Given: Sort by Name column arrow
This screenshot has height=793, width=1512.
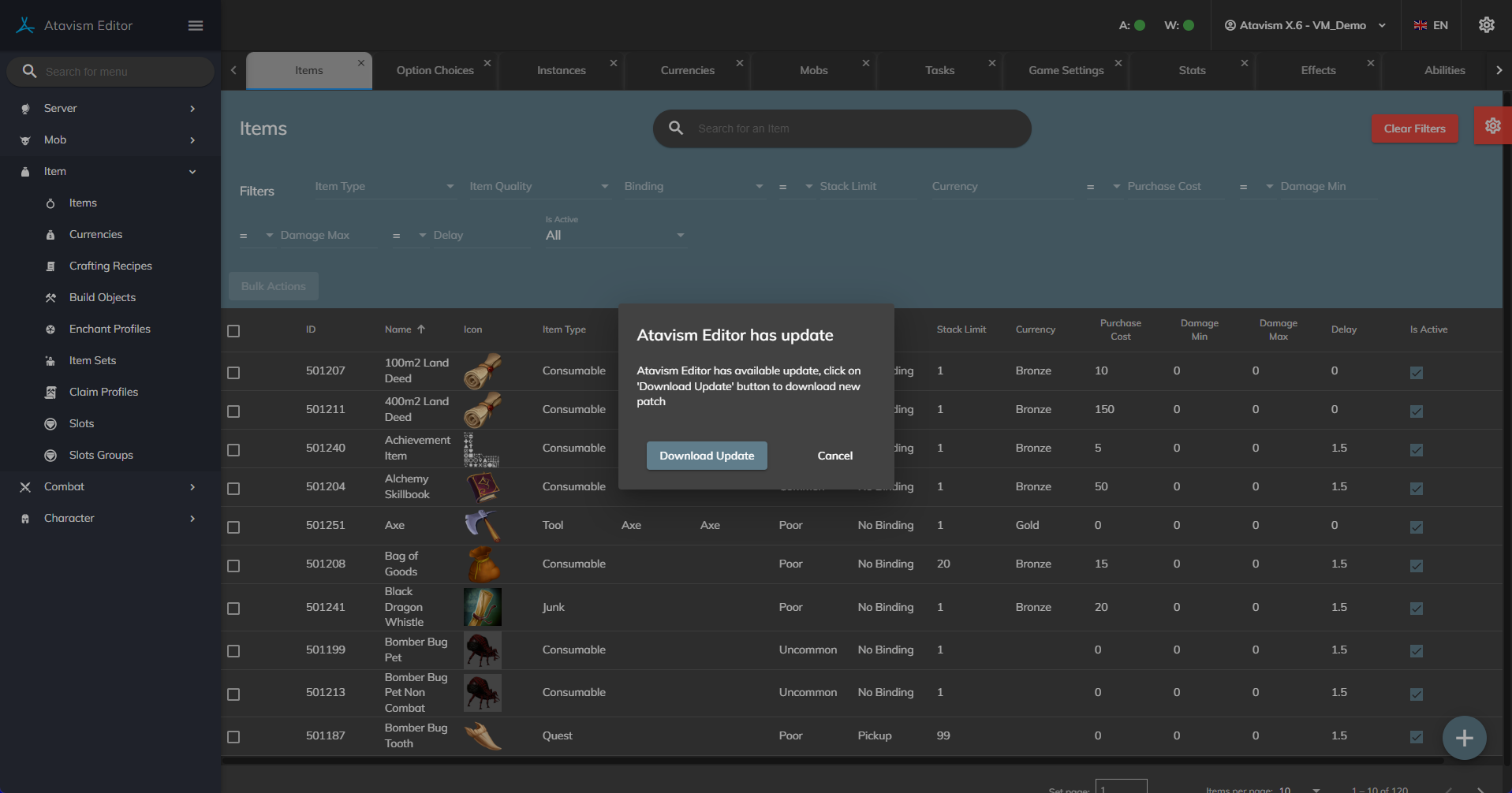Looking at the screenshot, I should 421,329.
